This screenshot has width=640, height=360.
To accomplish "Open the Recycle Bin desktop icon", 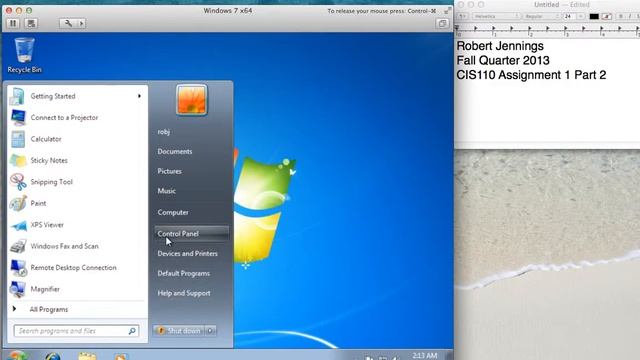I will click(24, 55).
